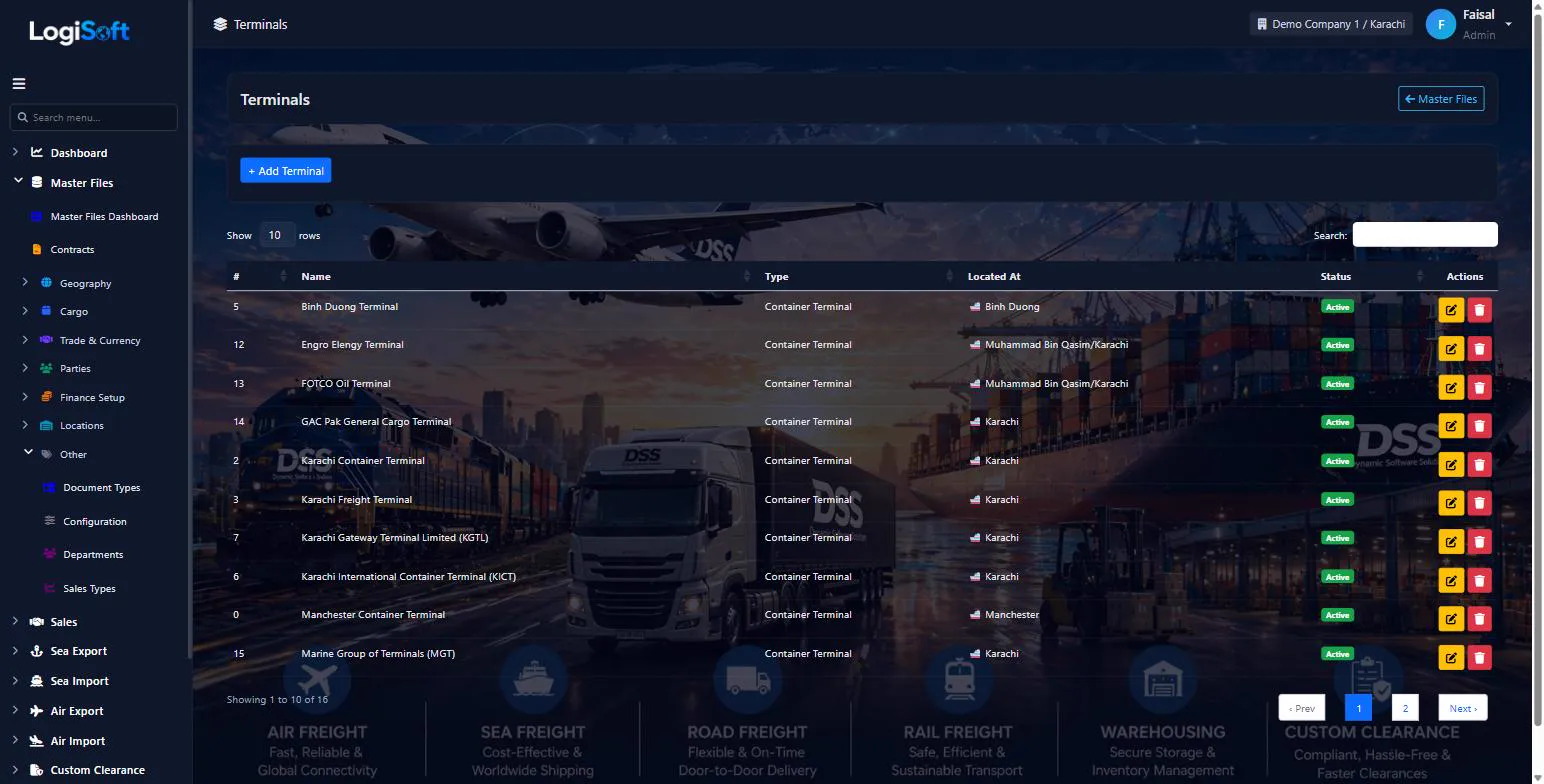Sort the table by Name column
Screen dimensions: 1544x784
click(x=526, y=276)
